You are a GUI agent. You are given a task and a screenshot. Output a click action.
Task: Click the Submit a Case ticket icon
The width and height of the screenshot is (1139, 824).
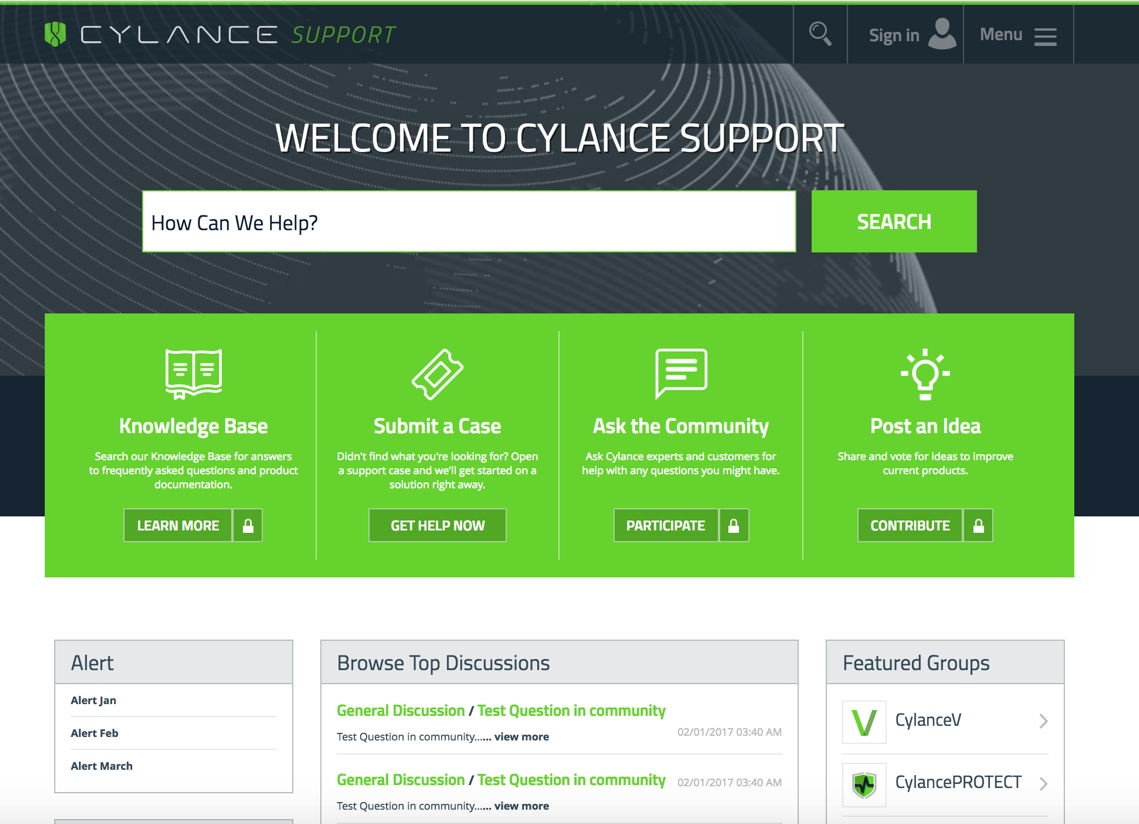point(437,374)
